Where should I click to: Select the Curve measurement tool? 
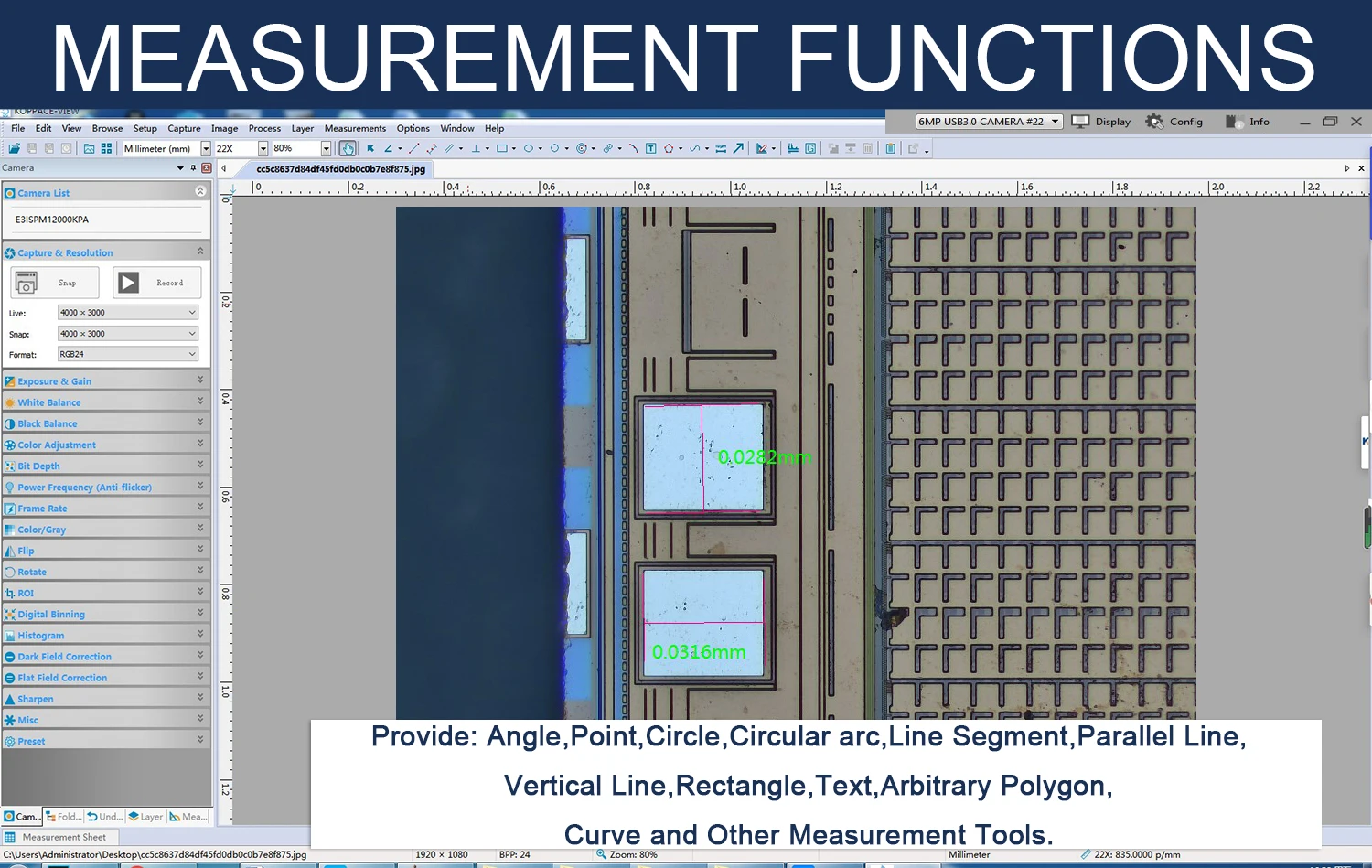coord(695,148)
